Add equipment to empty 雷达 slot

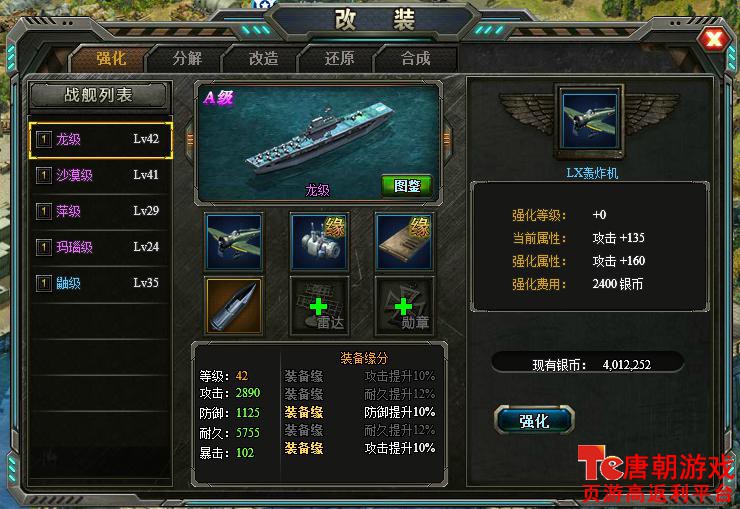[319, 306]
